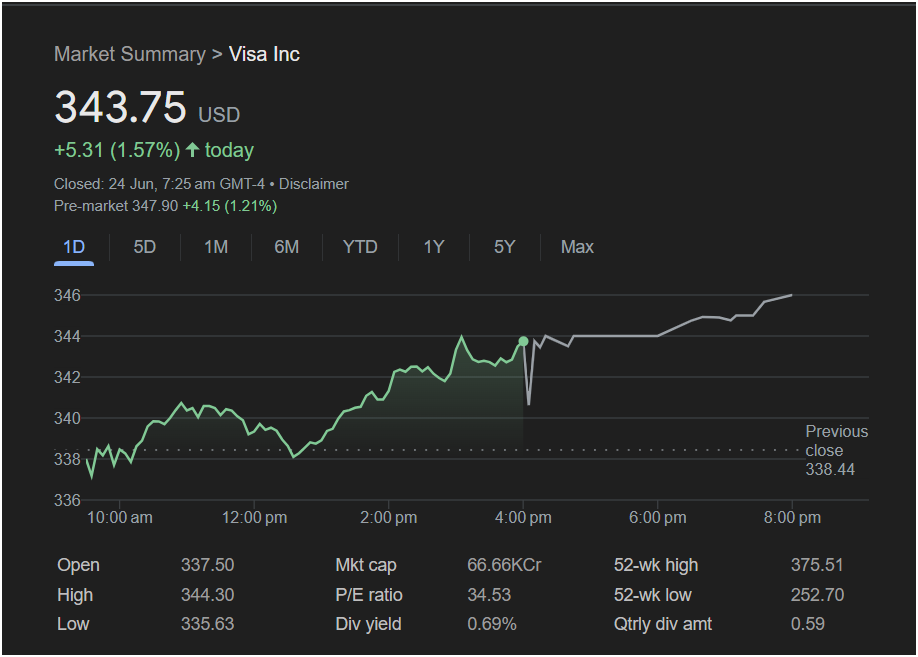918x657 pixels.
Task: Click the 340 price axis label
Action: [67, 418]
